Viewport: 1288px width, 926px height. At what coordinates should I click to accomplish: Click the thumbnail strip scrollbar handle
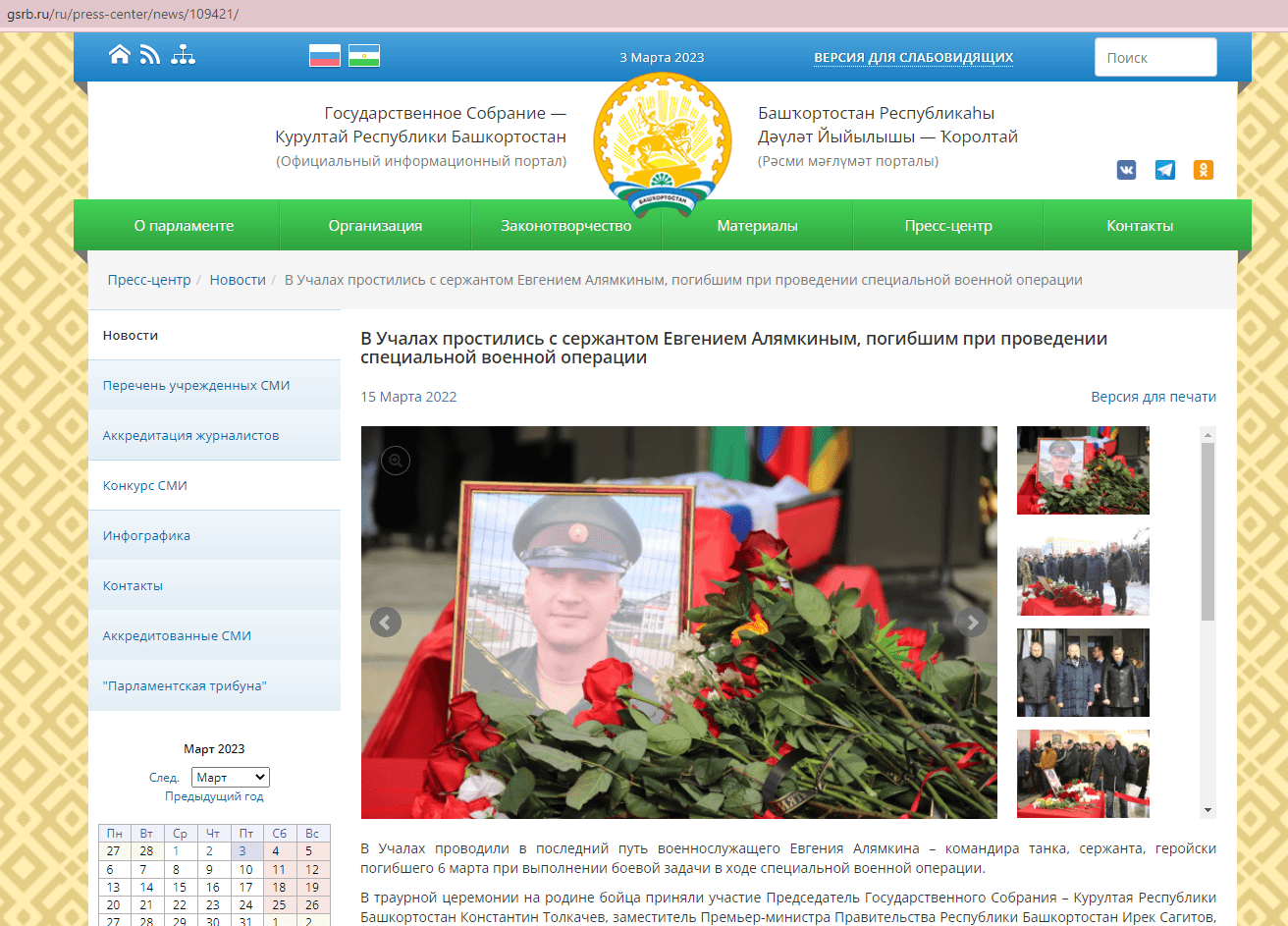(1208, 531)
